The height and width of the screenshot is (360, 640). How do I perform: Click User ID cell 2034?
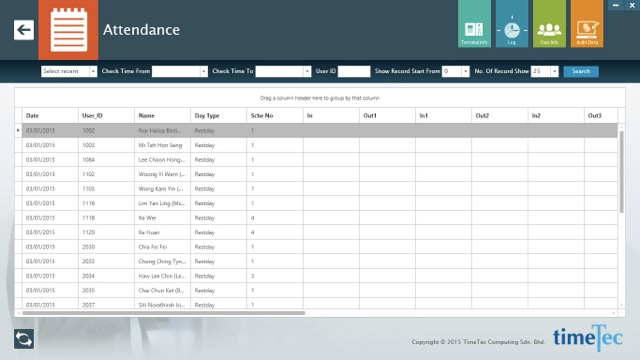coord(106,276)
